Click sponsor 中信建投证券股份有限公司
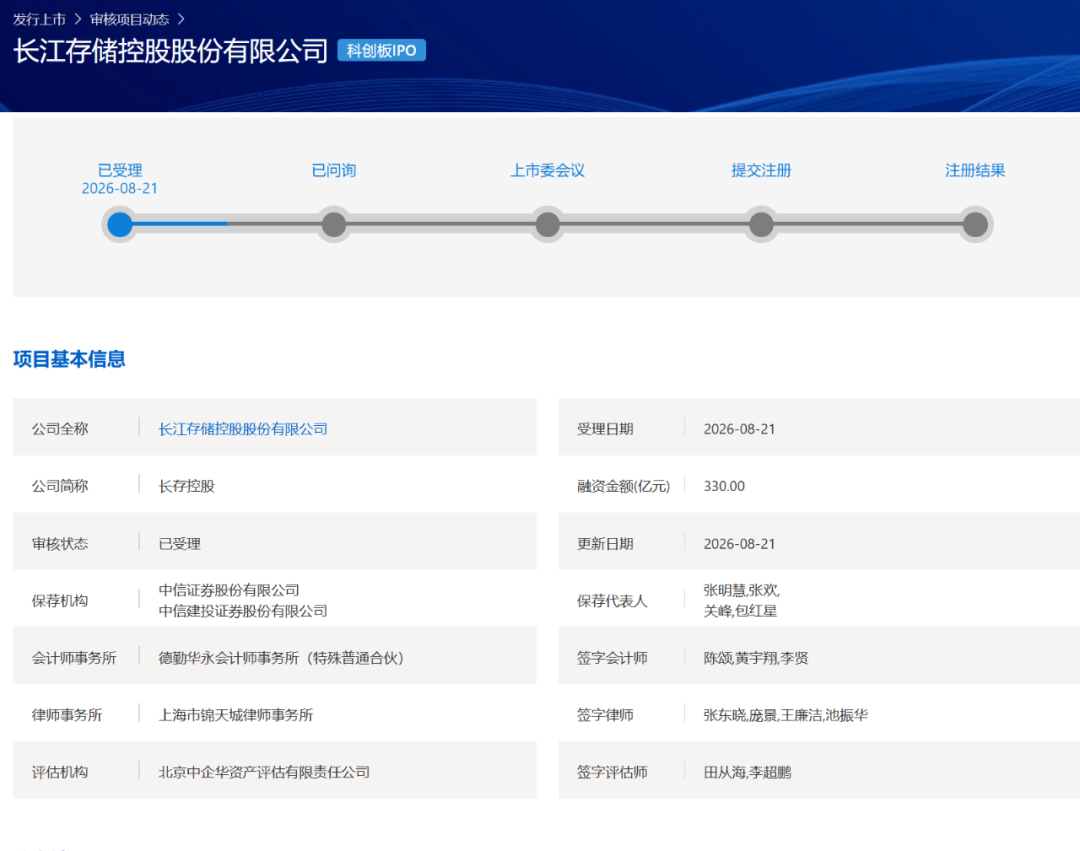Image resolution: width=1080 pixels, height=851 pixels. (x=243, y=611)
